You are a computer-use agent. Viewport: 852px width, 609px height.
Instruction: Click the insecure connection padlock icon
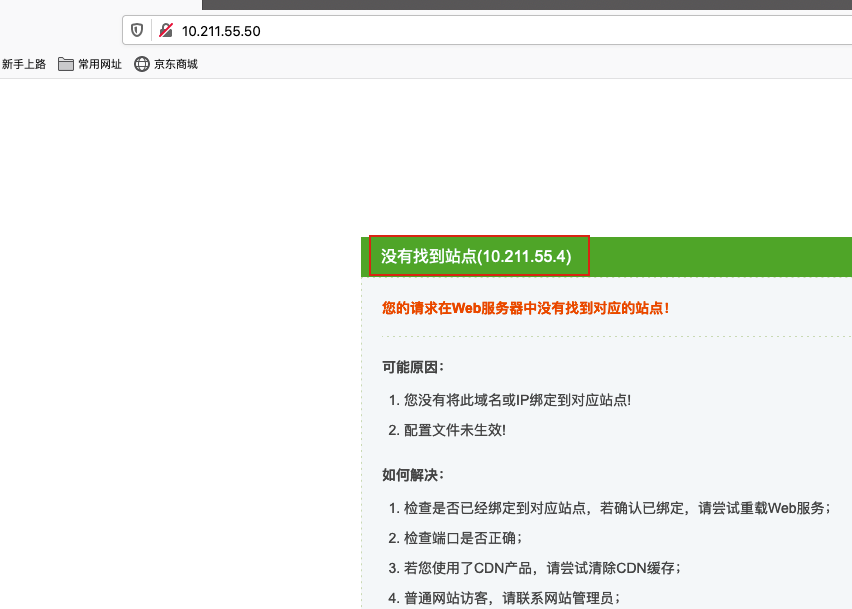pos(166,30)
